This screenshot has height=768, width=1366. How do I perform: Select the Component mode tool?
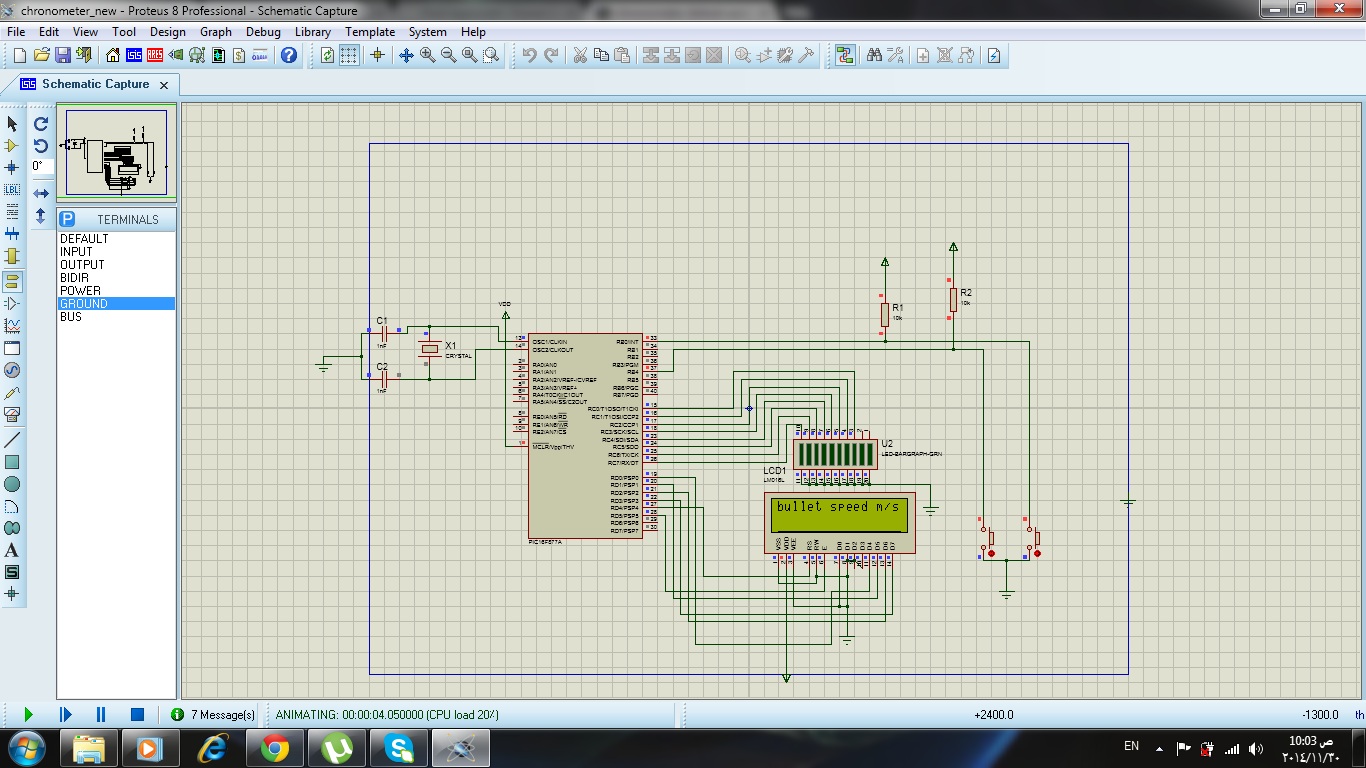point(12,145)
